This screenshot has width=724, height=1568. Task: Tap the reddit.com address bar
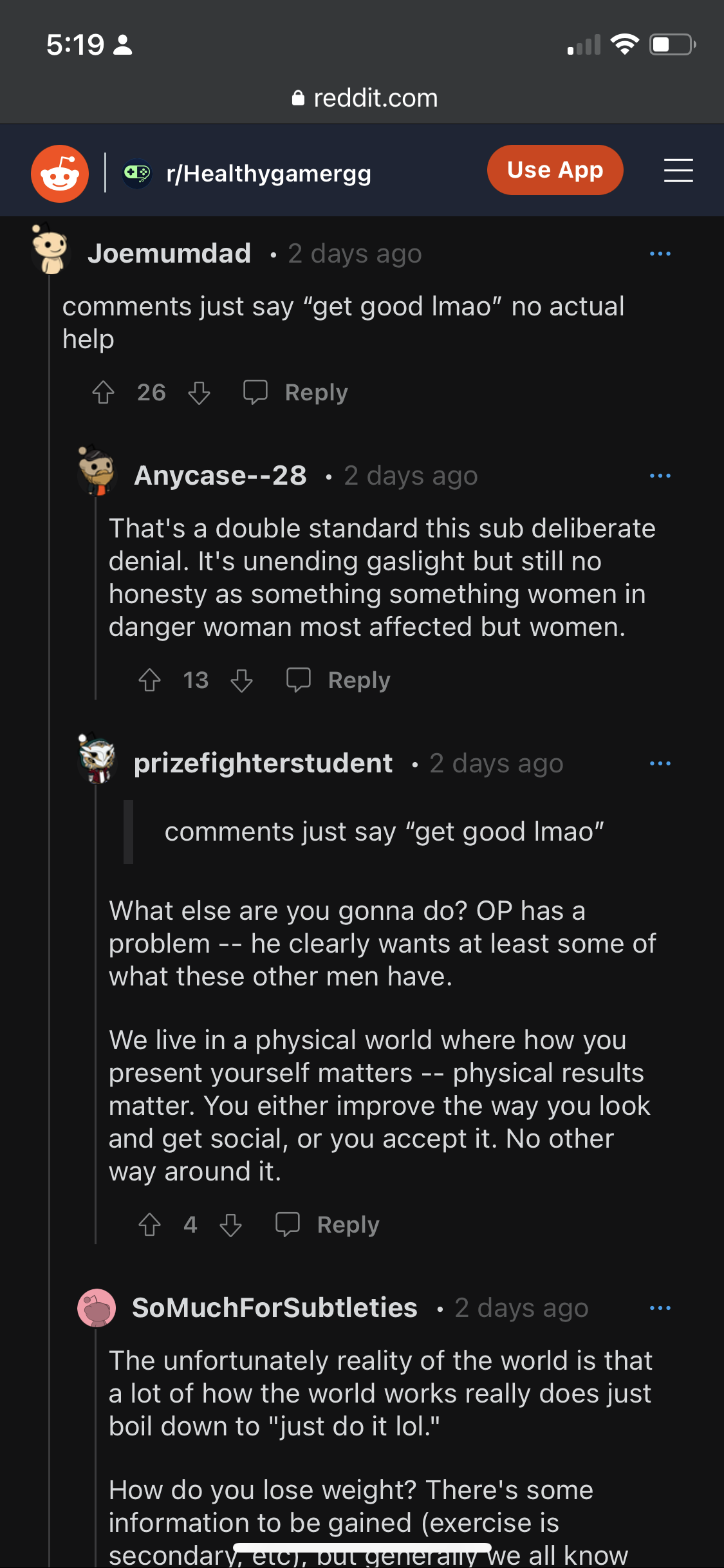tap(364, 98)
